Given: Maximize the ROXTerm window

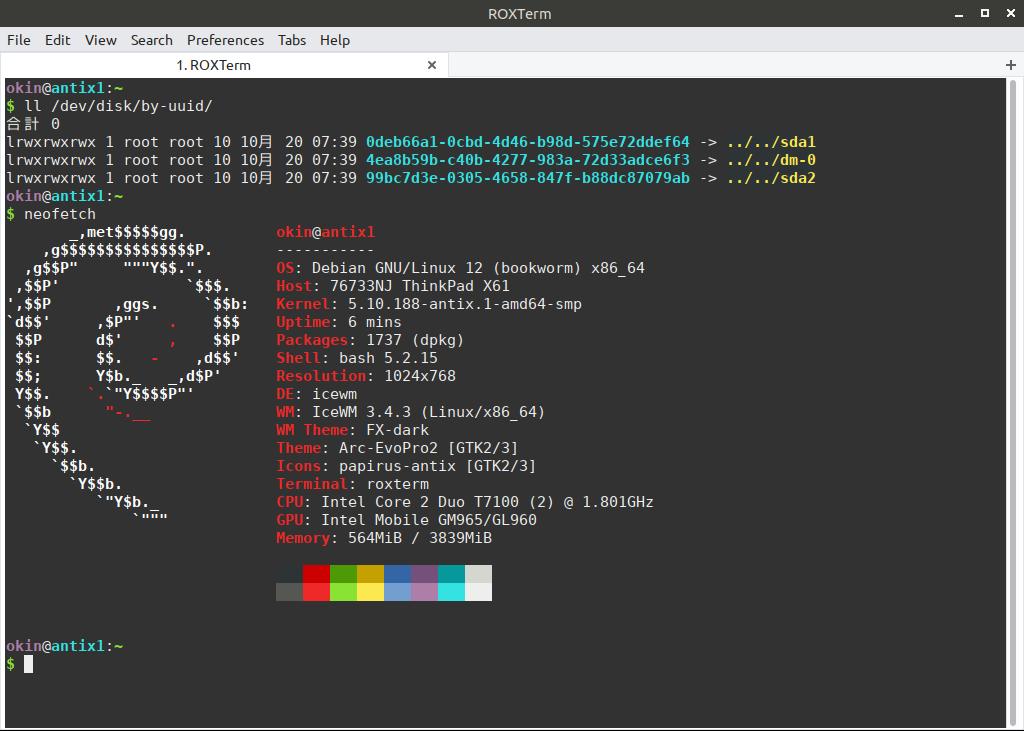Looking at the screenshot, I should 985,13.
